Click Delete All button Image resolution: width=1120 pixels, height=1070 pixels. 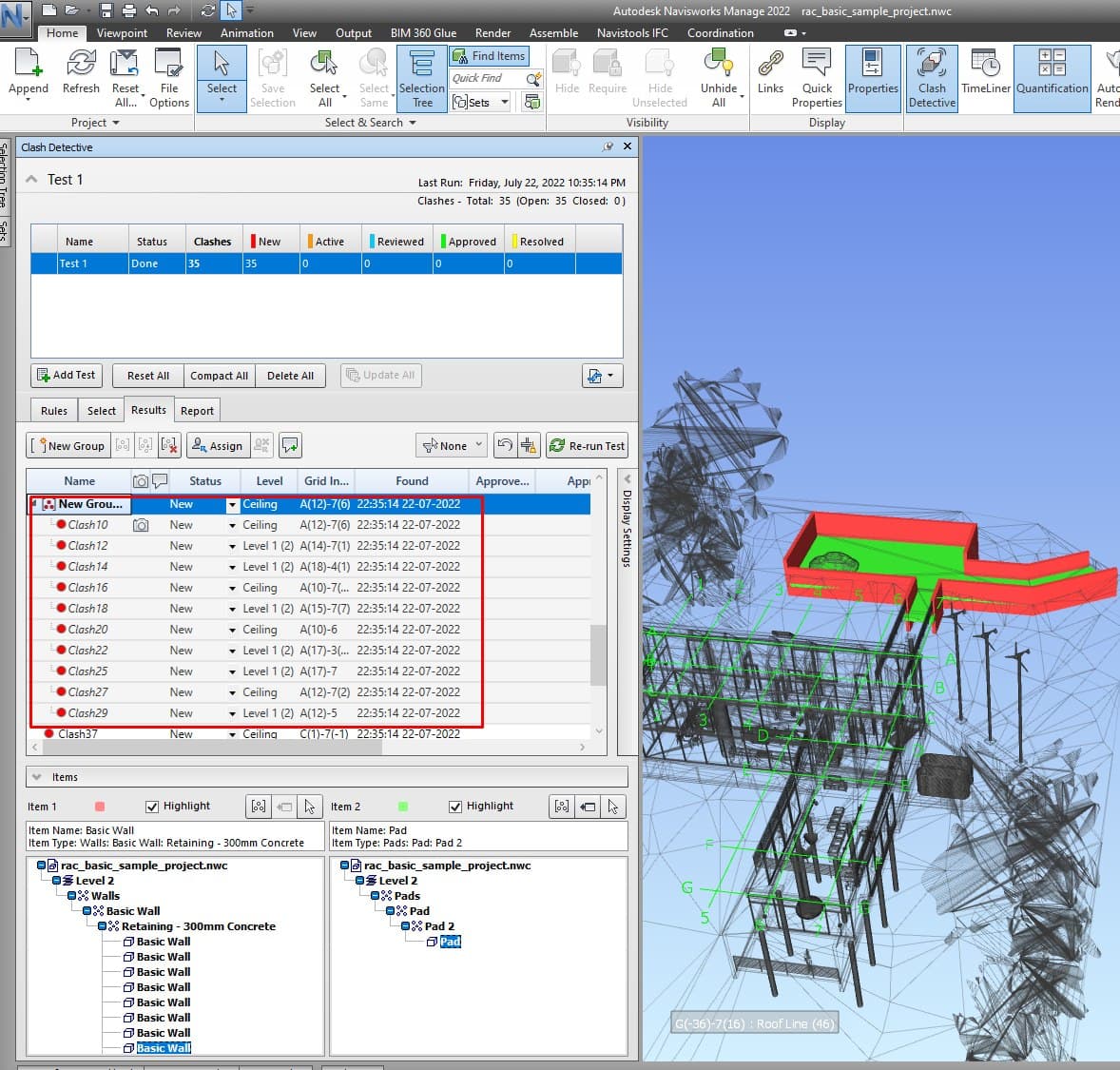coord(290,376)
